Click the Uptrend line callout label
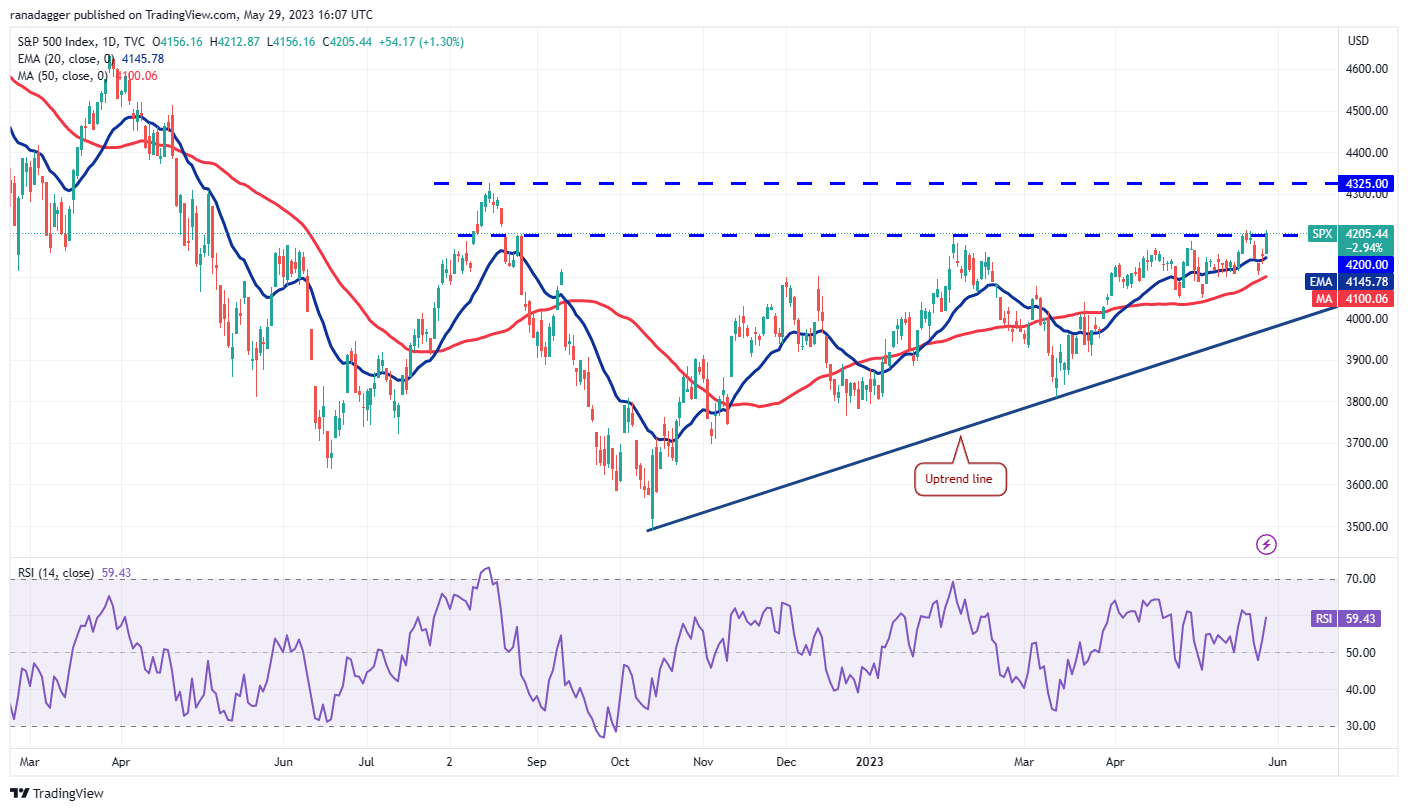This screenshot has height=811, width=1408. click(960, 480)
